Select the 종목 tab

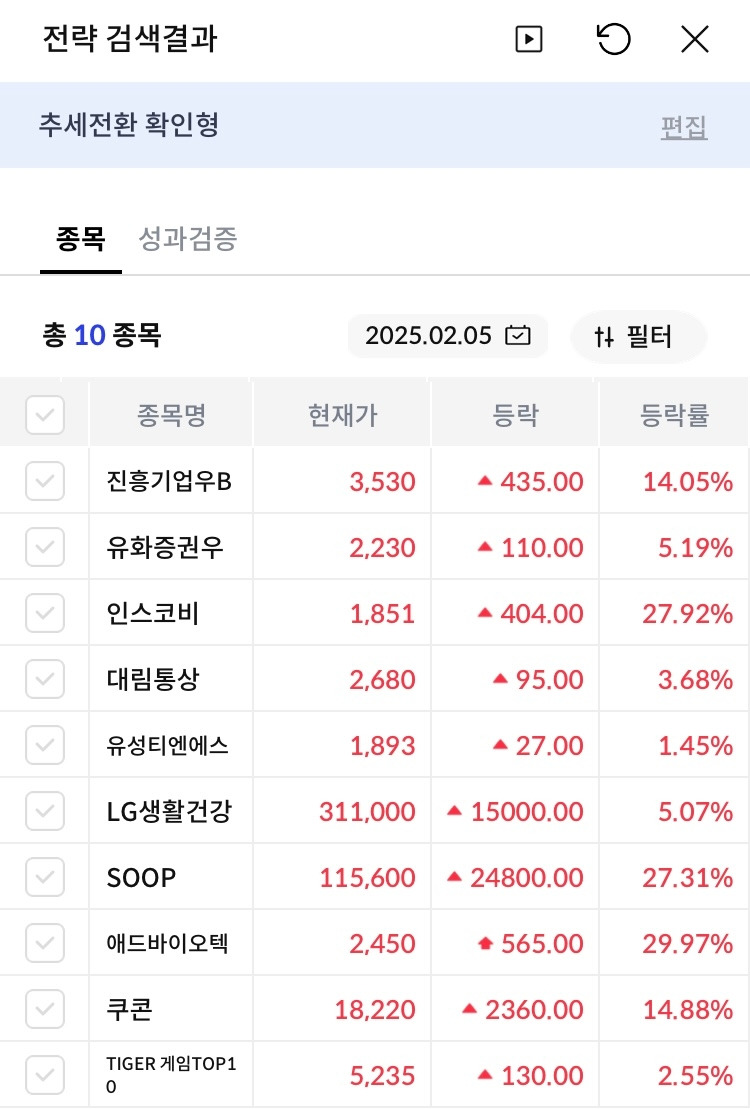point(80,240)
